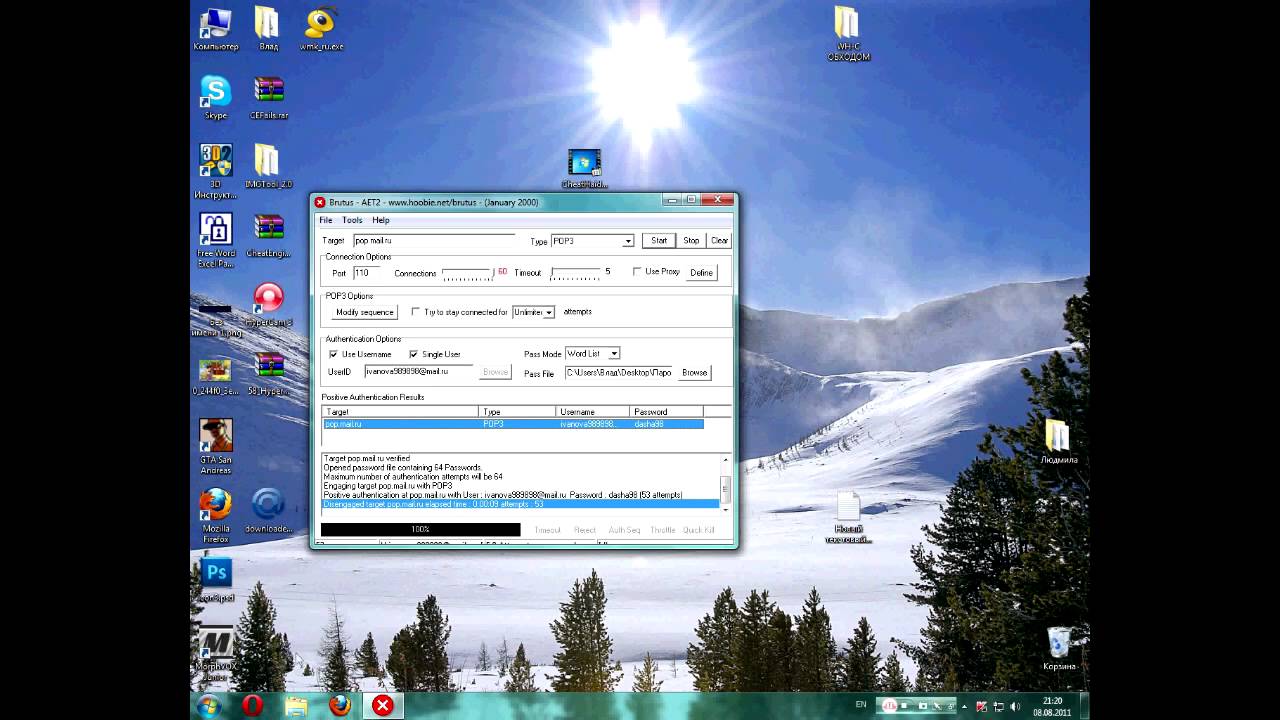Click the UserID input field
This screenshot has width=1280, height=720.
pyautogui.click(x=418, y=371)
